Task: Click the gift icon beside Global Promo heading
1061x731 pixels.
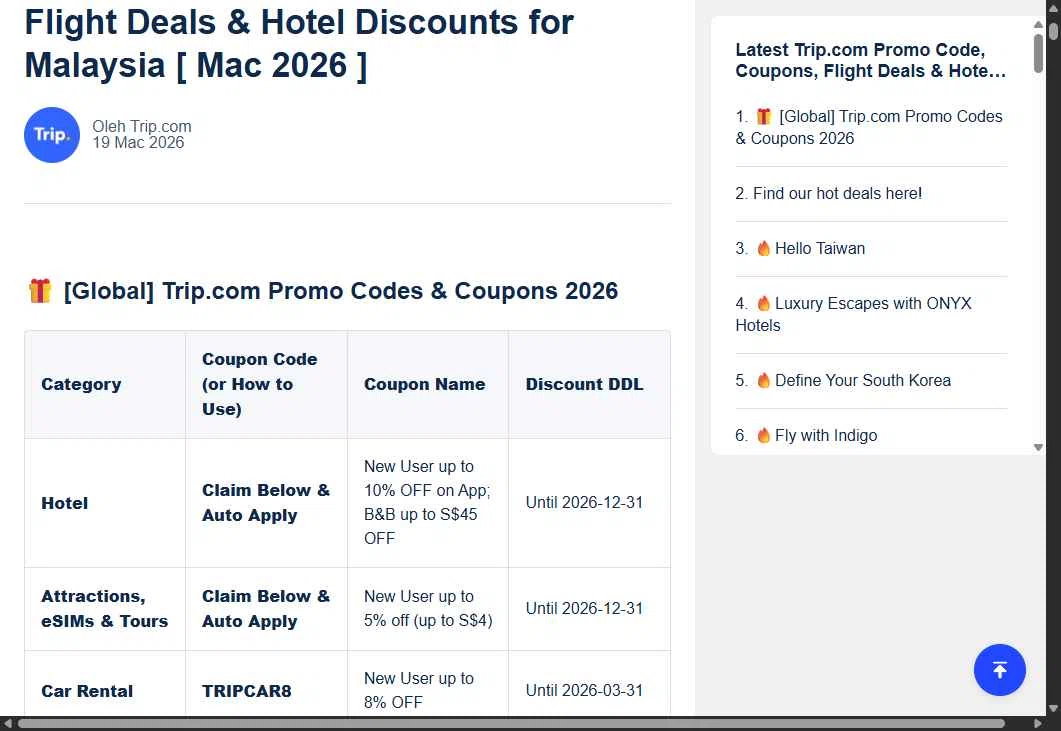Action: point(40,291)
